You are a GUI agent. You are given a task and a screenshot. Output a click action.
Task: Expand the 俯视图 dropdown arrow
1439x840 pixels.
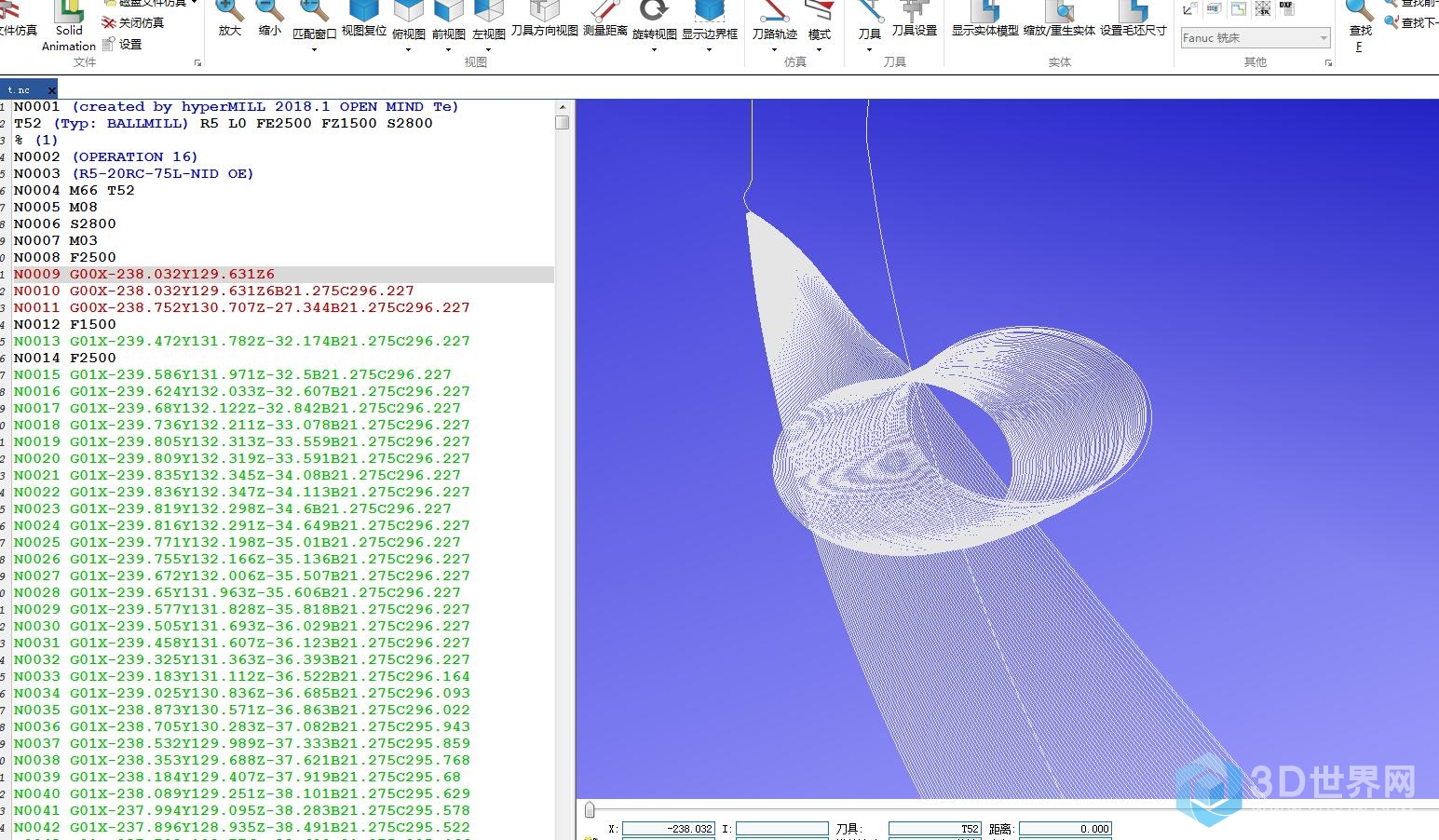409,49
